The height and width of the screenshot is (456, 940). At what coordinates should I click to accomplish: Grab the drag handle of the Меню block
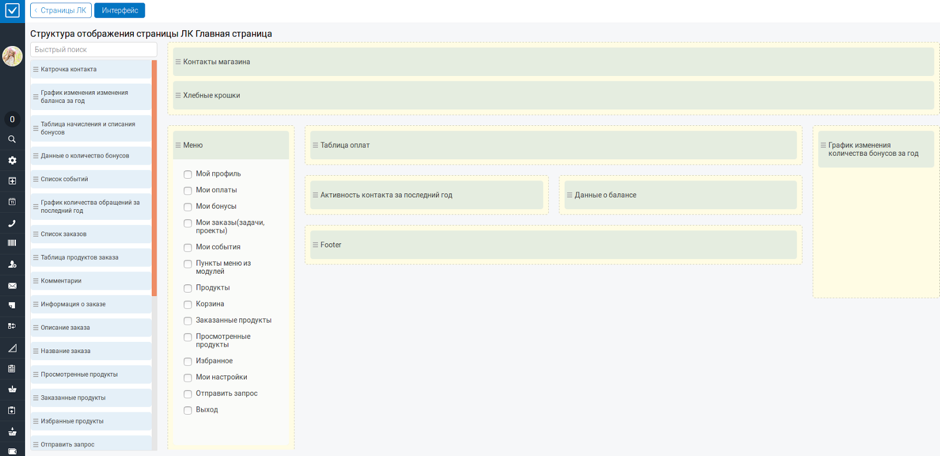(178, 144)
